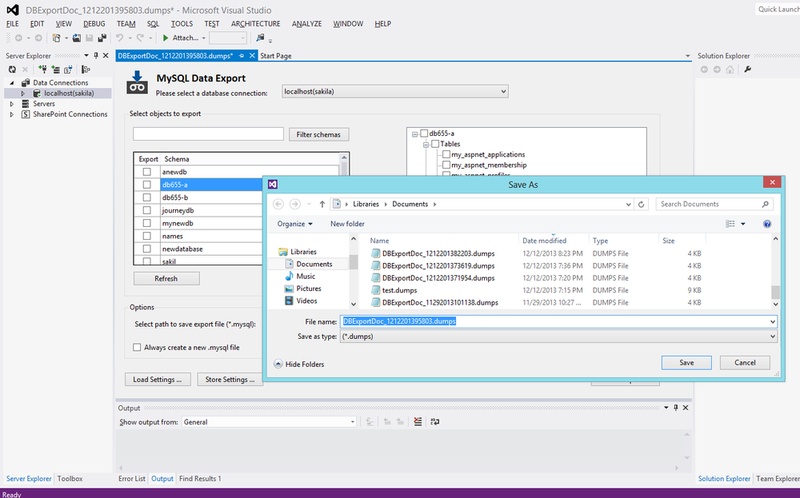Switch to the Error List tab
800x498 pixels.
click(132, 479)
